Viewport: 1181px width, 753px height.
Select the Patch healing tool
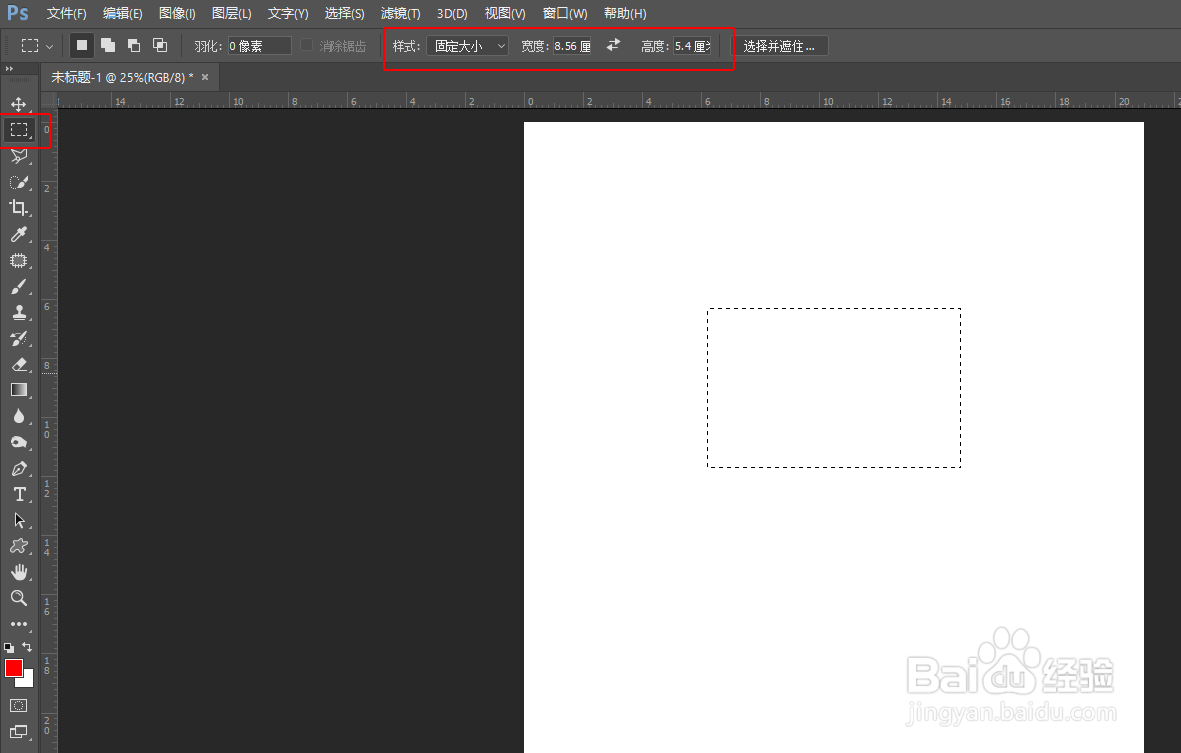(x=19, y=261)
